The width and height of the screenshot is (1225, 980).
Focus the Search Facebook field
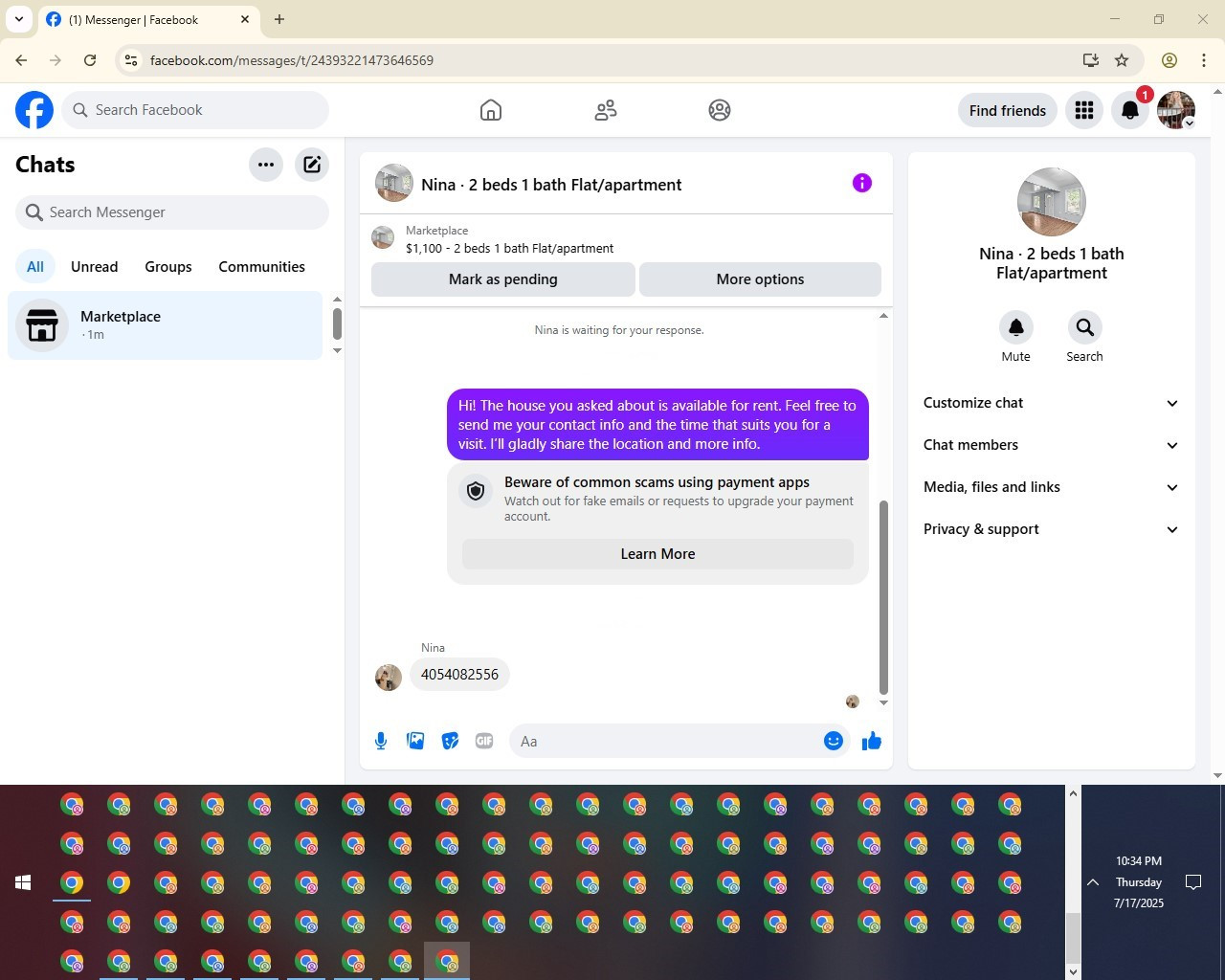tap(196, 110)
